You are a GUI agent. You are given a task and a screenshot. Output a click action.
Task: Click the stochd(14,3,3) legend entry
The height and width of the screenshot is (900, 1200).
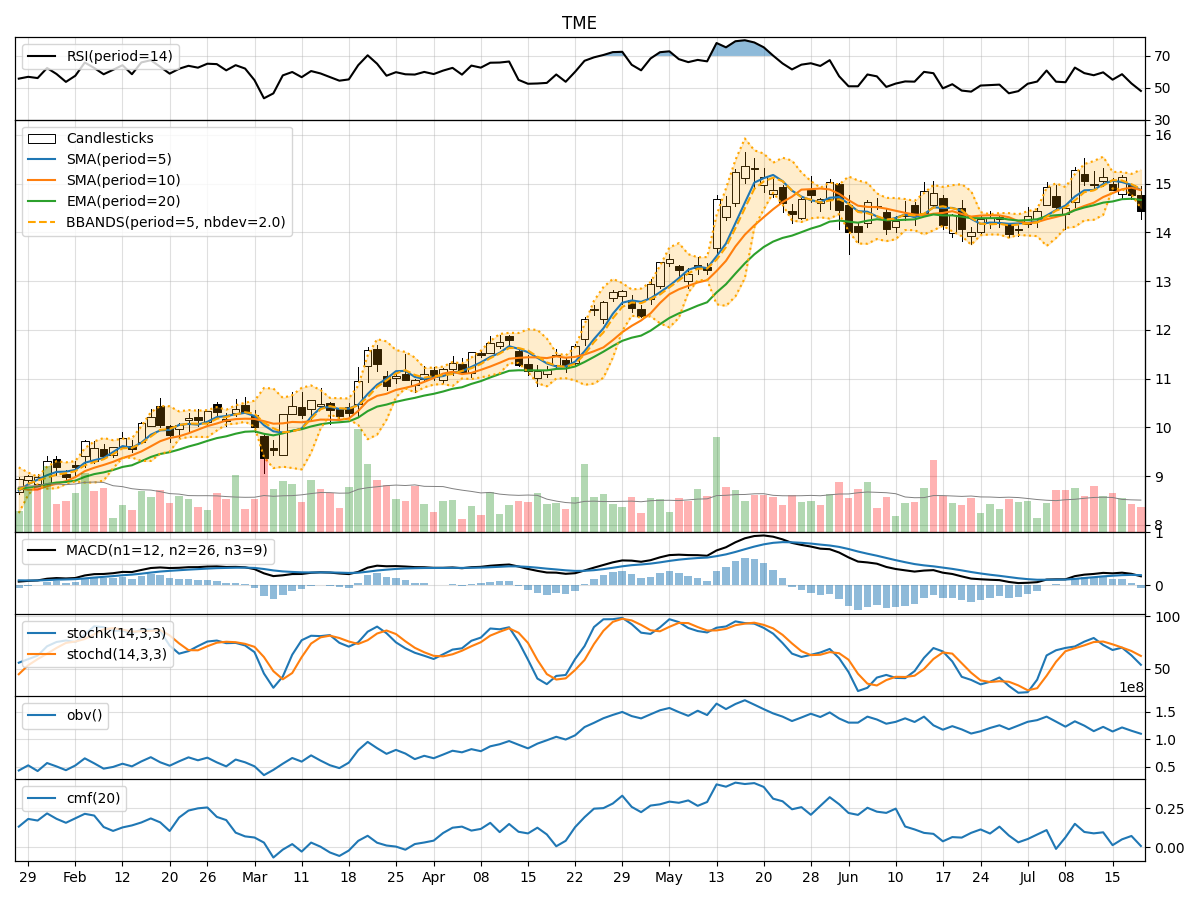116,652
